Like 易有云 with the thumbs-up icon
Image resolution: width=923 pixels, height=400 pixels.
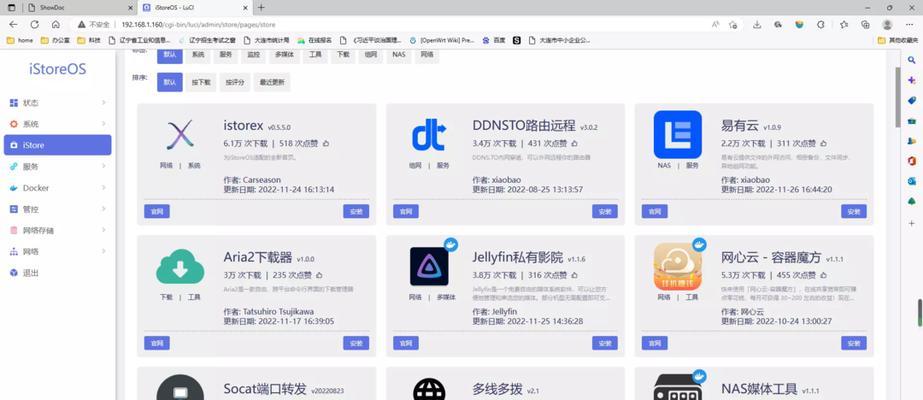(823, 144)
